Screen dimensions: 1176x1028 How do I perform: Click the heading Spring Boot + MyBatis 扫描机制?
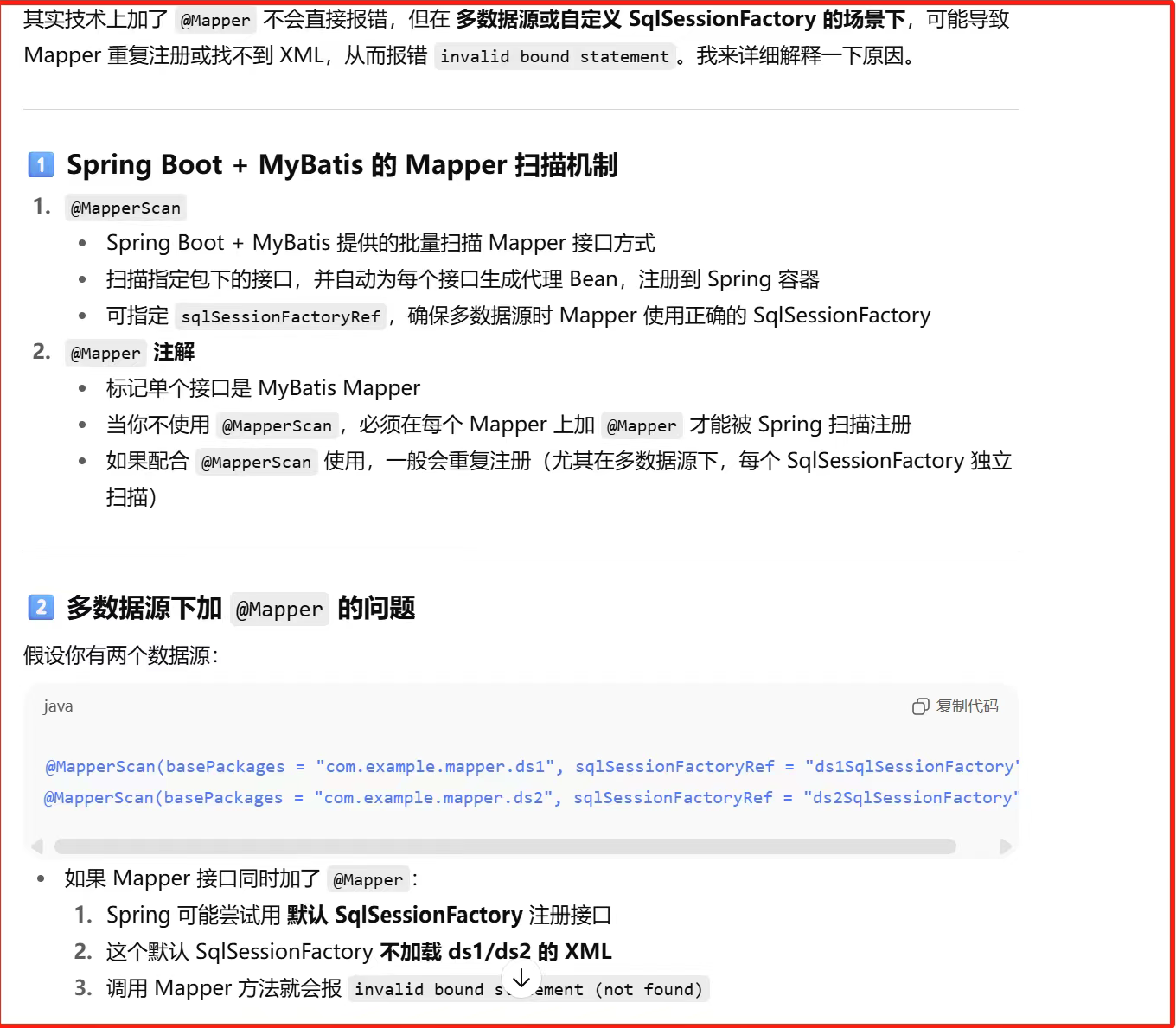coord(342,164)
